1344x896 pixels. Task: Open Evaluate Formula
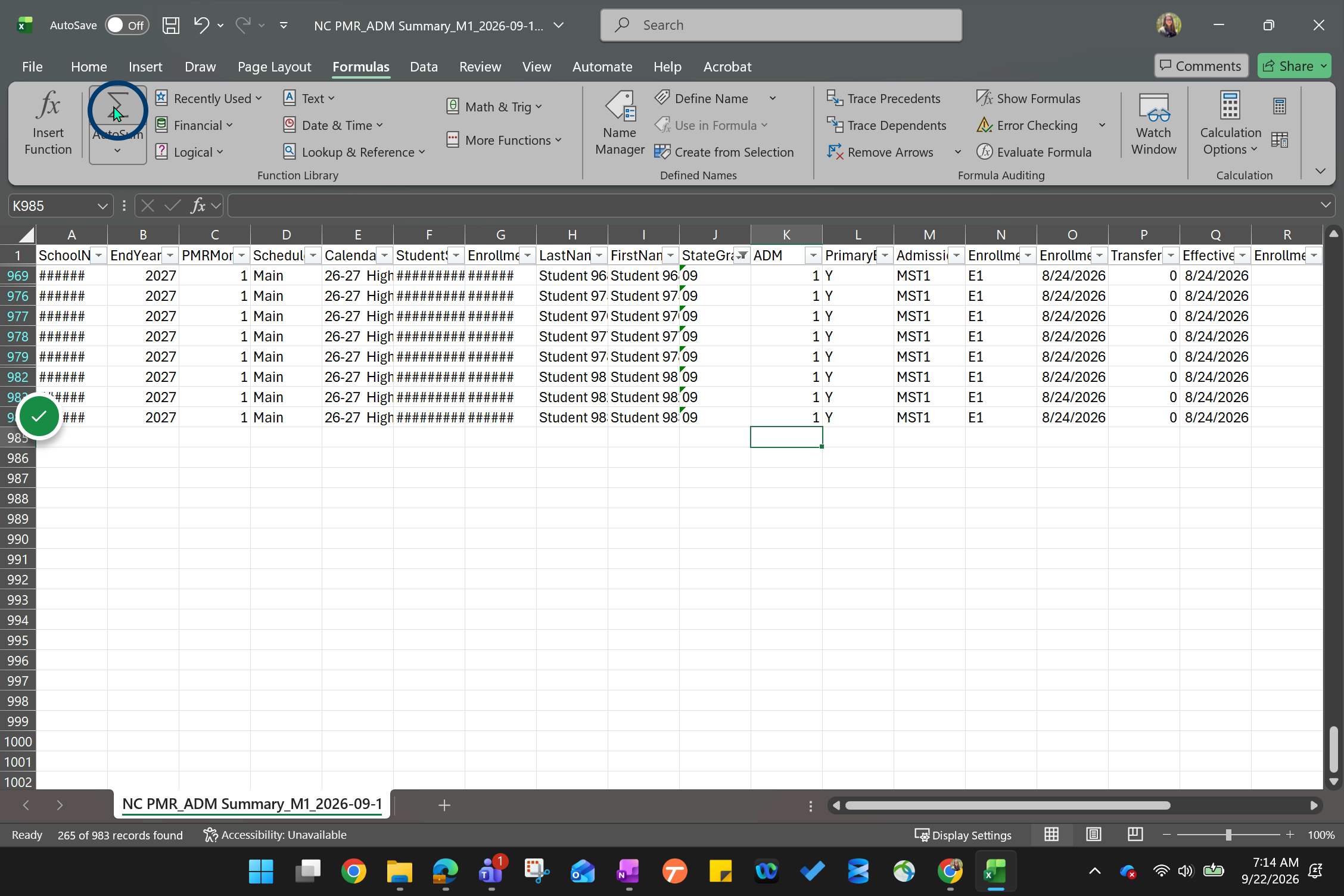(x=1034, y=152)
